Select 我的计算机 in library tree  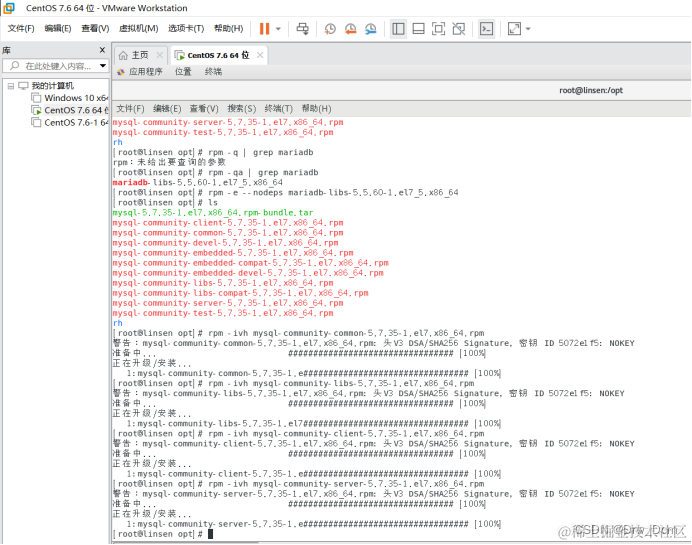pos(52,86)
